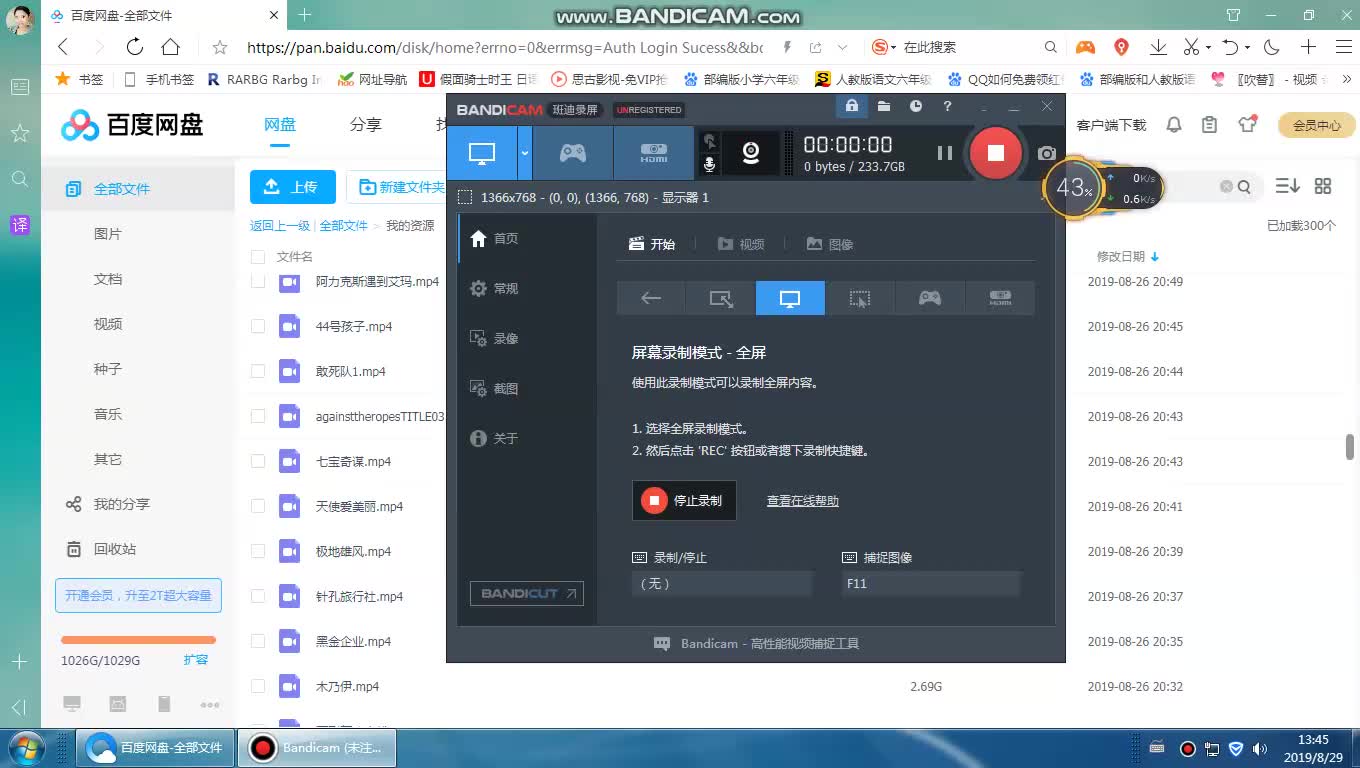Open the 查看在线帮助 link
The image size is (1360, 768).
point(802,501)
